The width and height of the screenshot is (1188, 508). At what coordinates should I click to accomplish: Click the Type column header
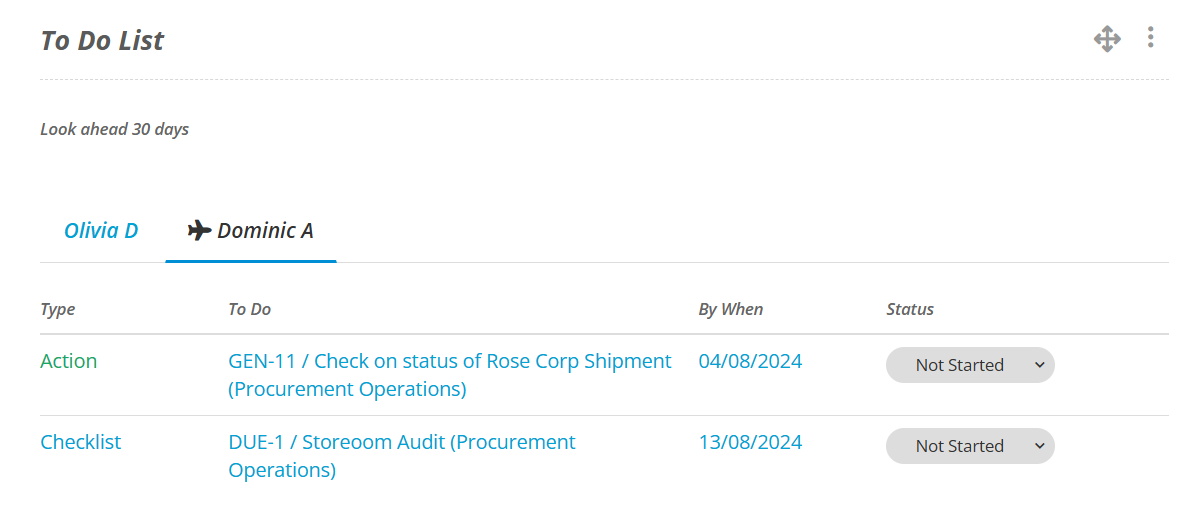point(58,309)
